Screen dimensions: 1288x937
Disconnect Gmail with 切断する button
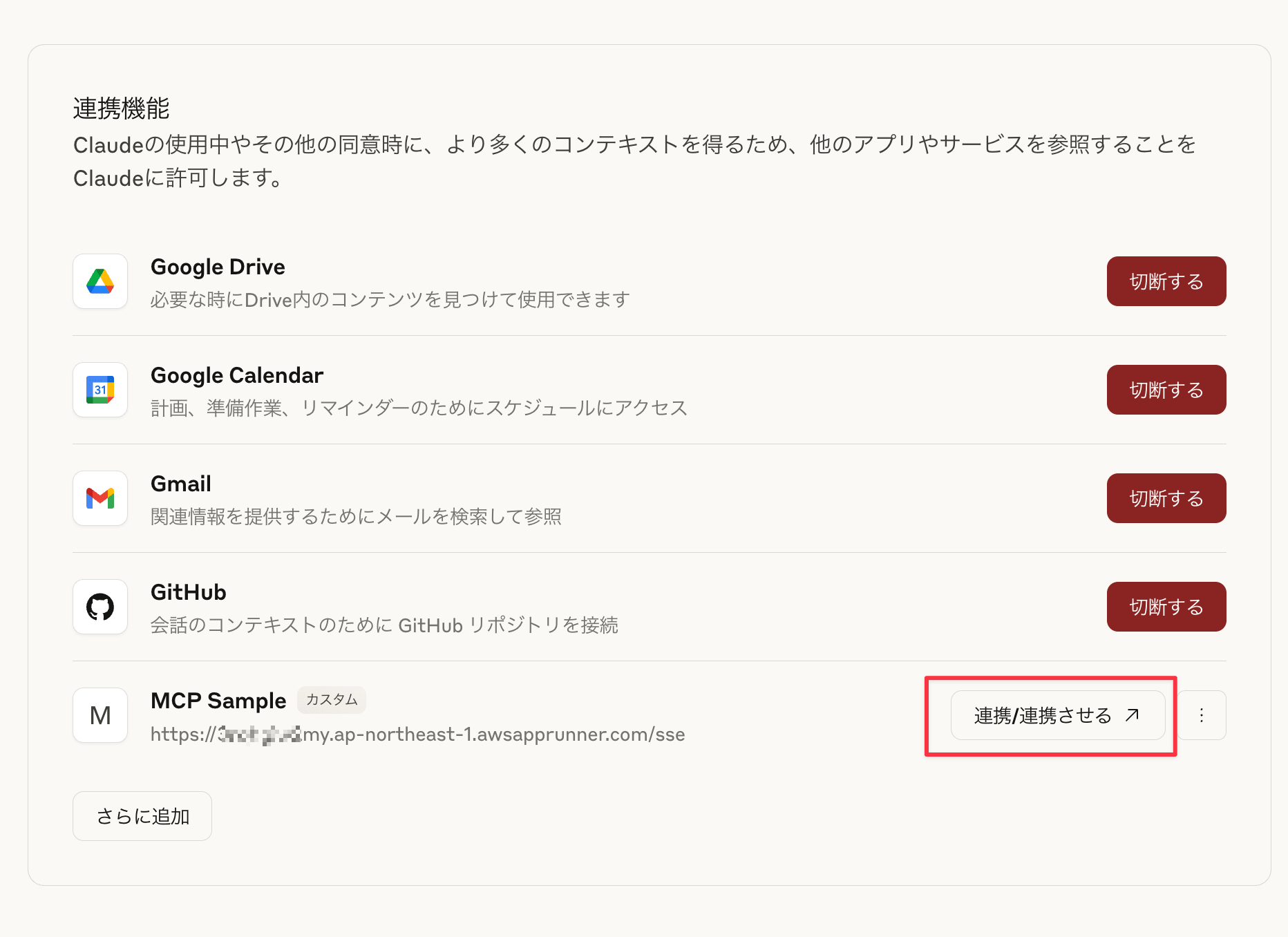(x=1166, y=498)
